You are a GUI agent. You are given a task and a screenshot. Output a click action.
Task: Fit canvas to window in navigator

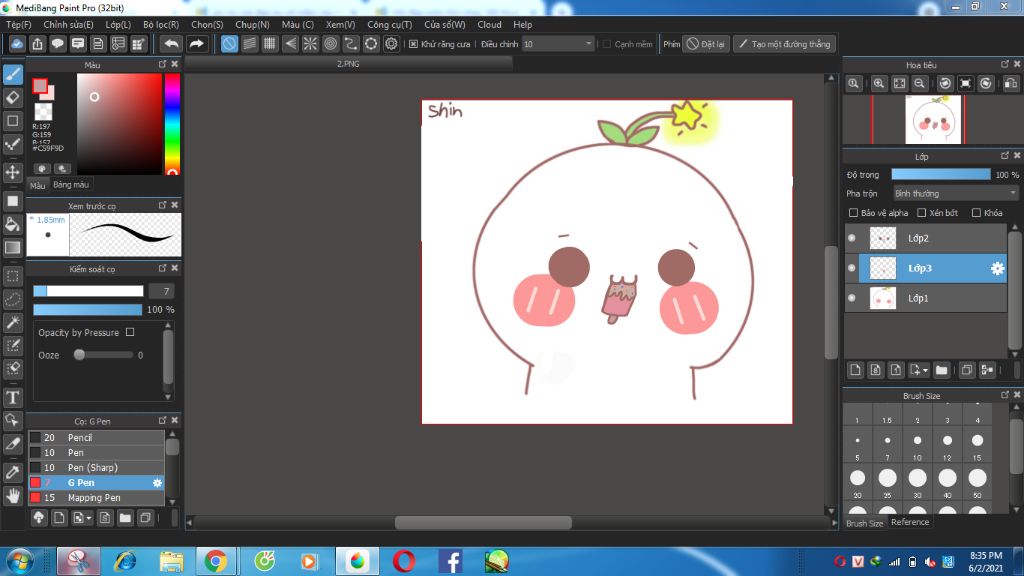(x=899, y=84)
